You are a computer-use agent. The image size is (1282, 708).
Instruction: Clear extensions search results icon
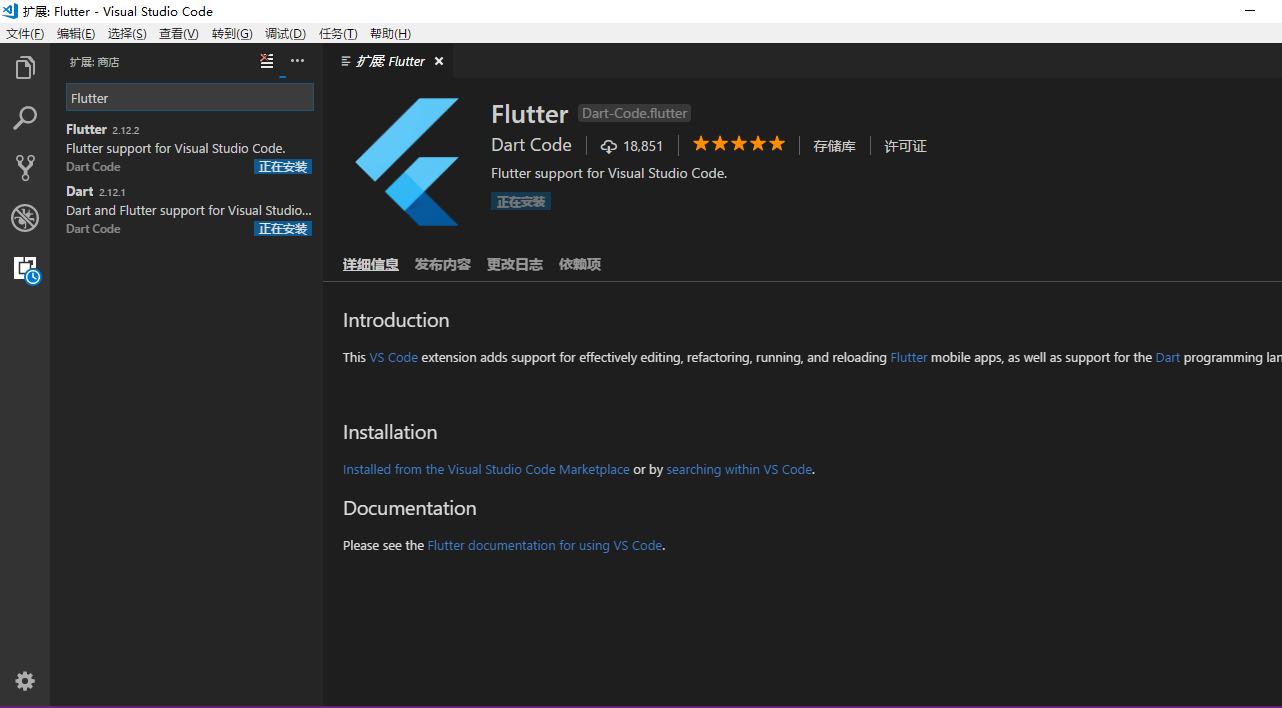[x=267, y=61]
